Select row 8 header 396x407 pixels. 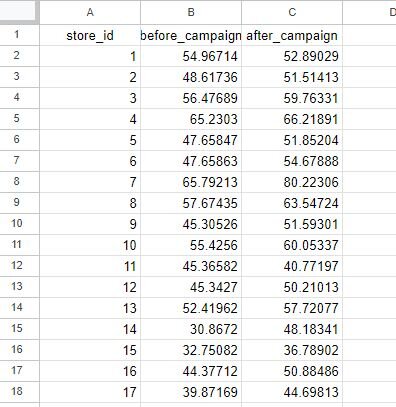click(19, 182)
